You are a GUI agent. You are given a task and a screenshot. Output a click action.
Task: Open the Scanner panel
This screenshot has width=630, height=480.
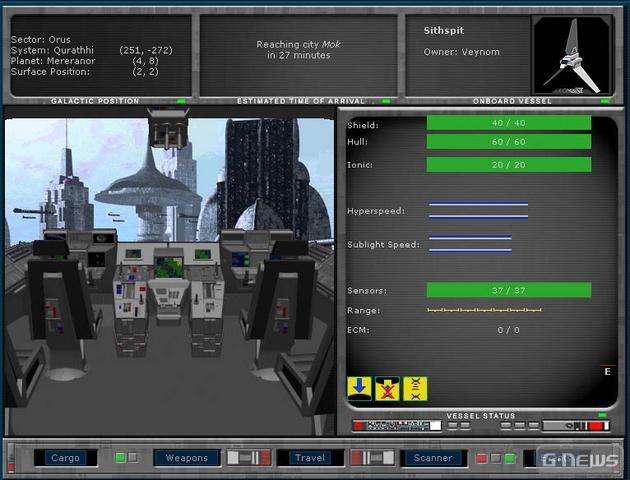pos(433,458)
